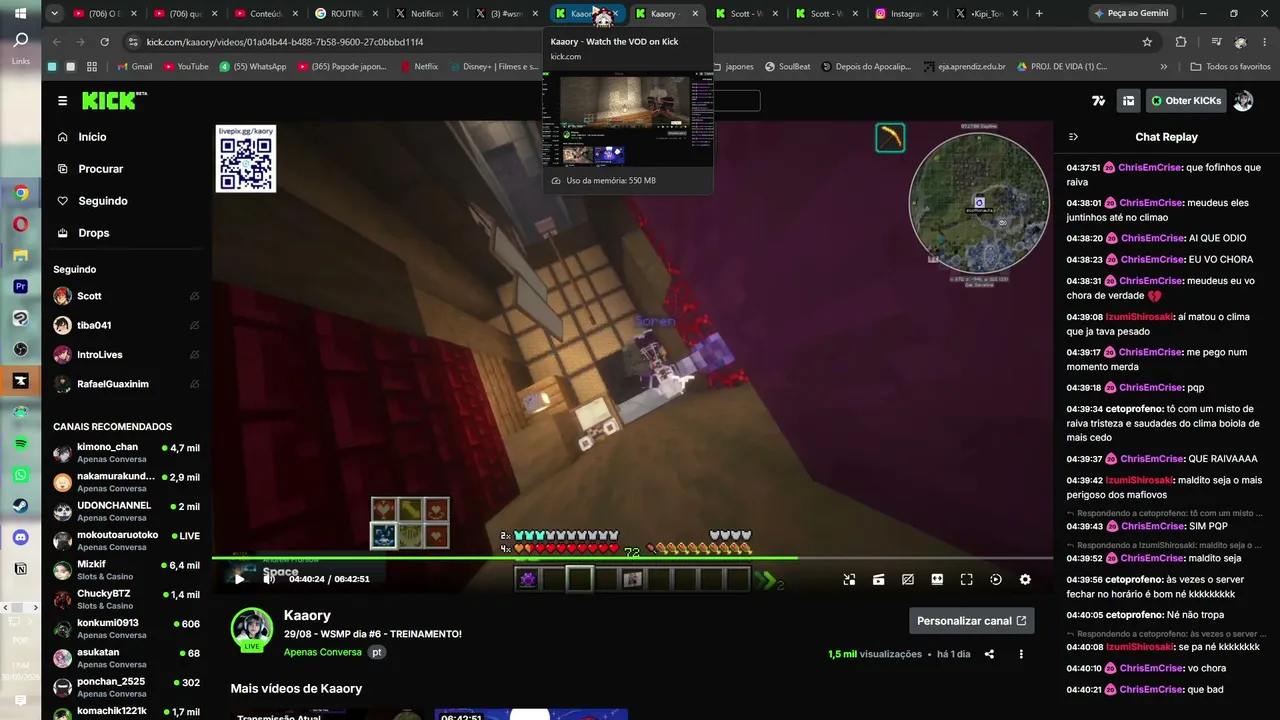Screen dimensions: 1280x720
Task: Open the Kick sidebar hamburger menu
Action: pyautogui.click(x=63, y=101)
